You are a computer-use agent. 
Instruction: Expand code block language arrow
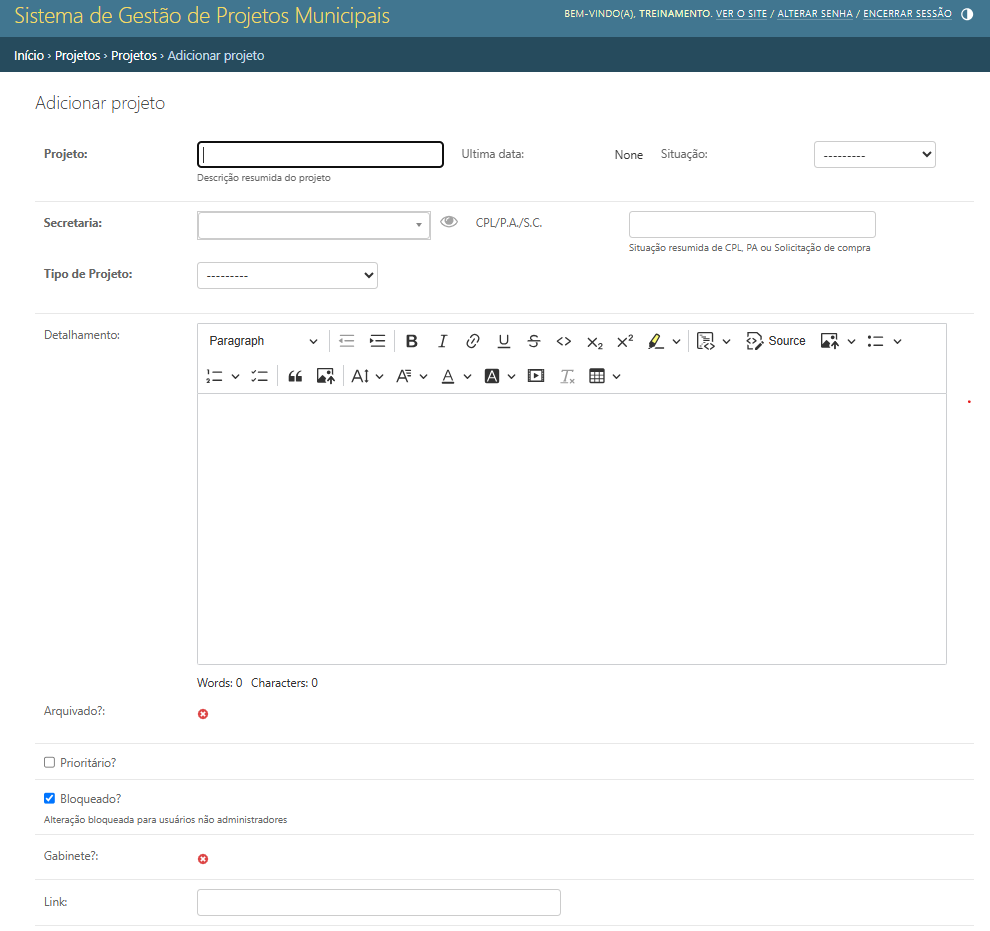point(726,341)
